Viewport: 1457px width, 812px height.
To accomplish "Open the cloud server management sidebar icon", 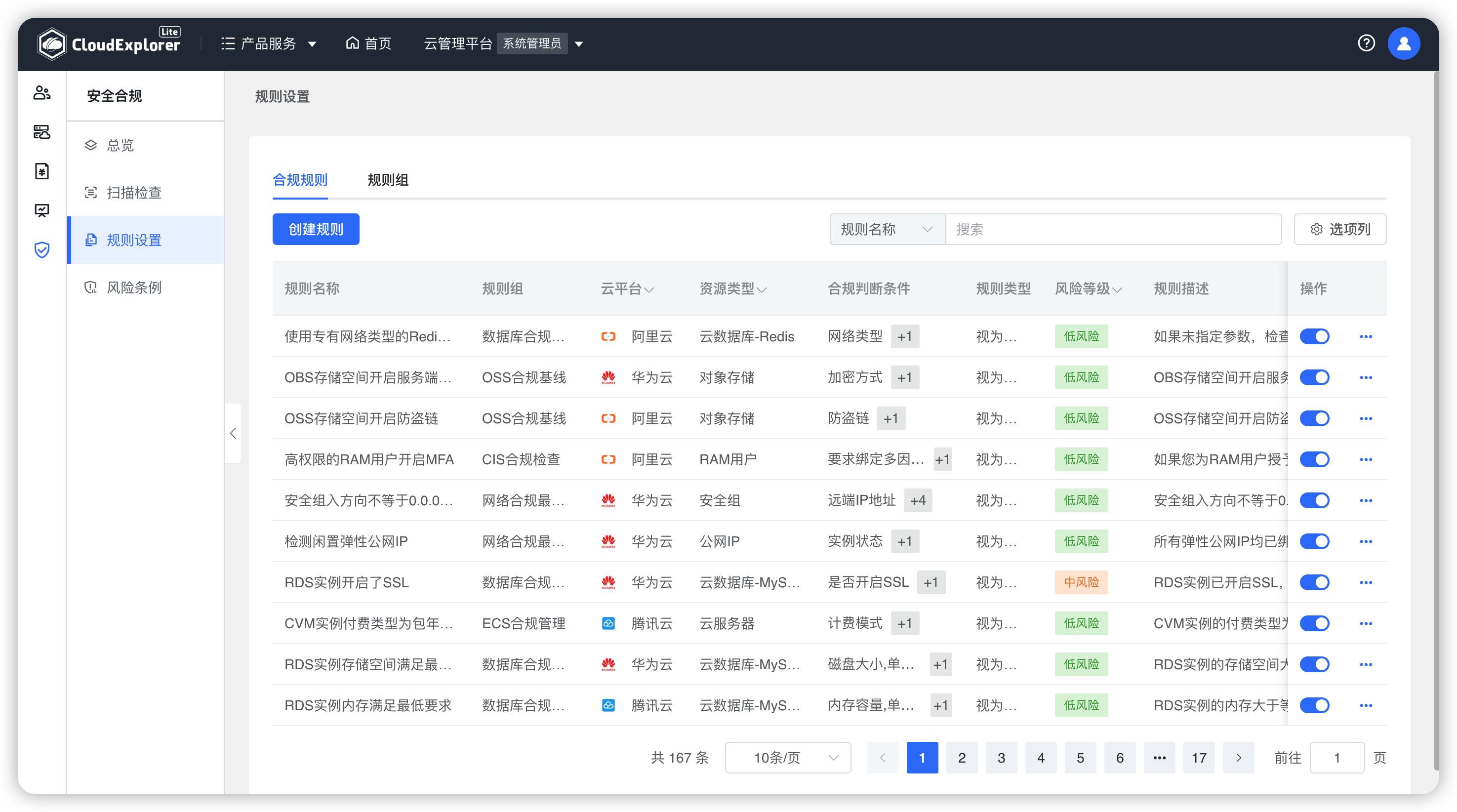I will point(42,132).
